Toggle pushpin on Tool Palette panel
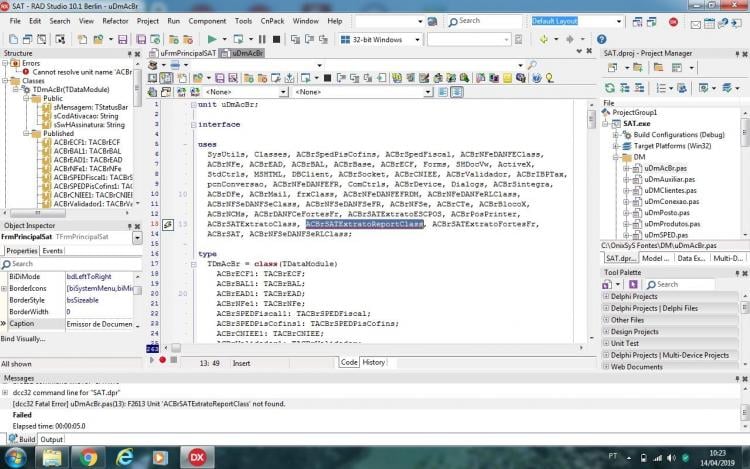 tap(737, 273)
